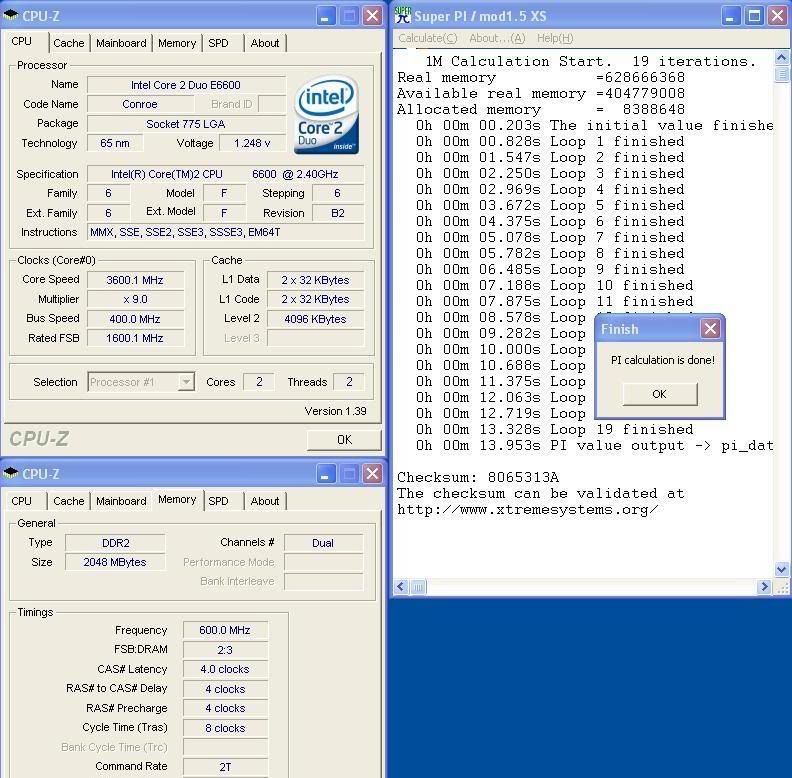Open Calculate(C) menu in Super PI
Screen dimensions: 792x778
click(427, 38)
